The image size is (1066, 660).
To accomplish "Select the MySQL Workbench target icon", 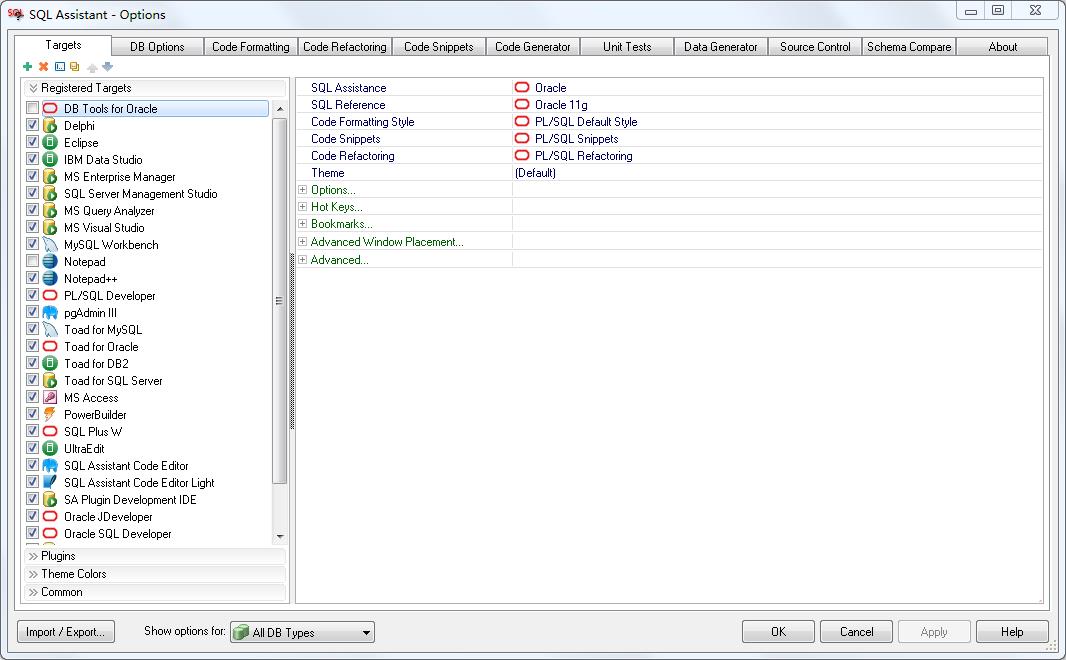I will pyautogui.click(x=48, y=244).
